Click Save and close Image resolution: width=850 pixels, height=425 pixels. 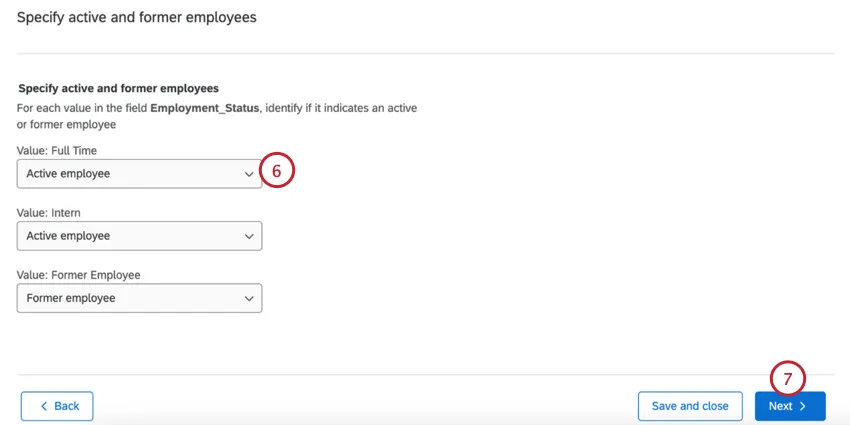point(690,406)
